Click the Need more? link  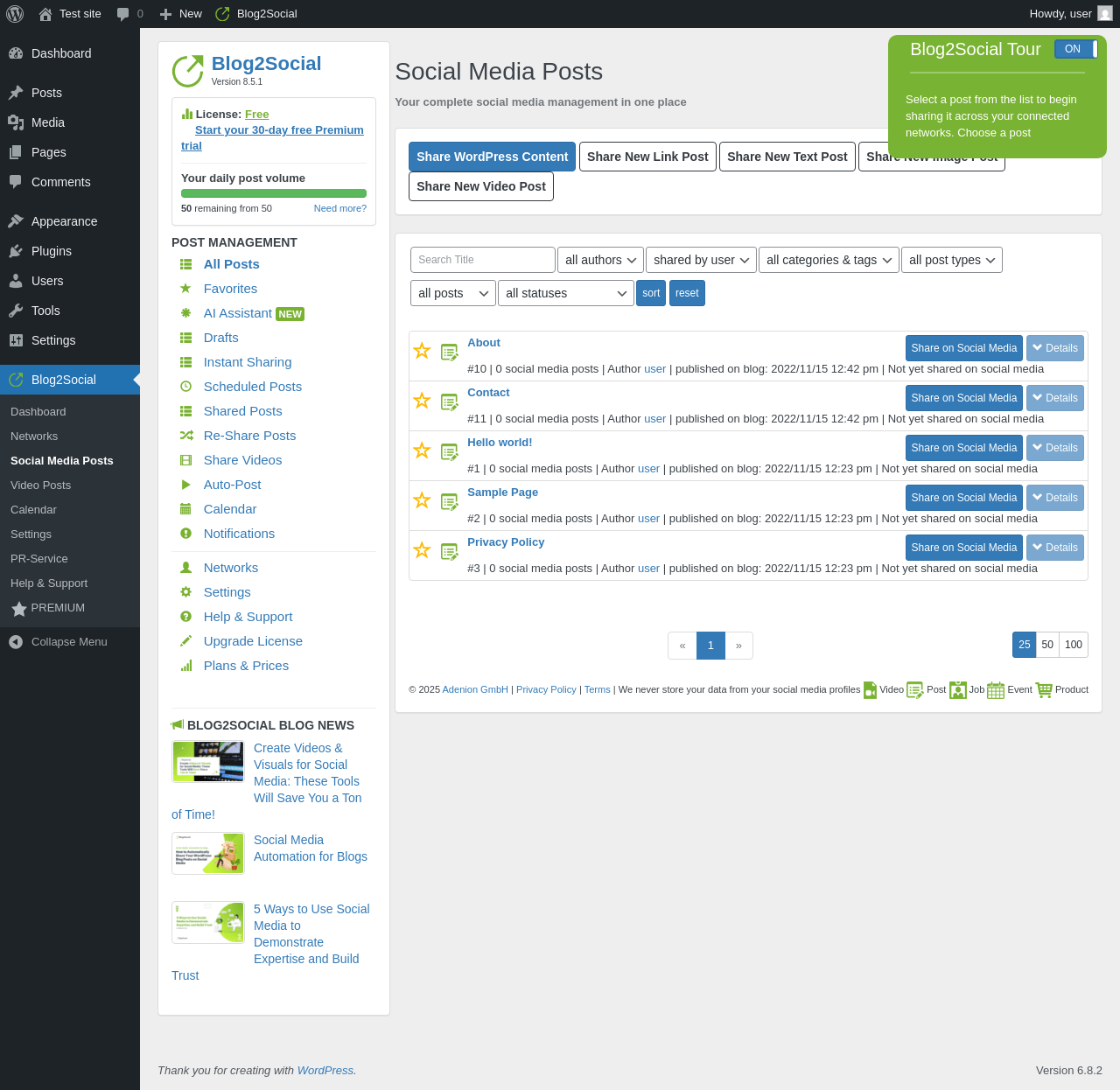tap(340, 208)
